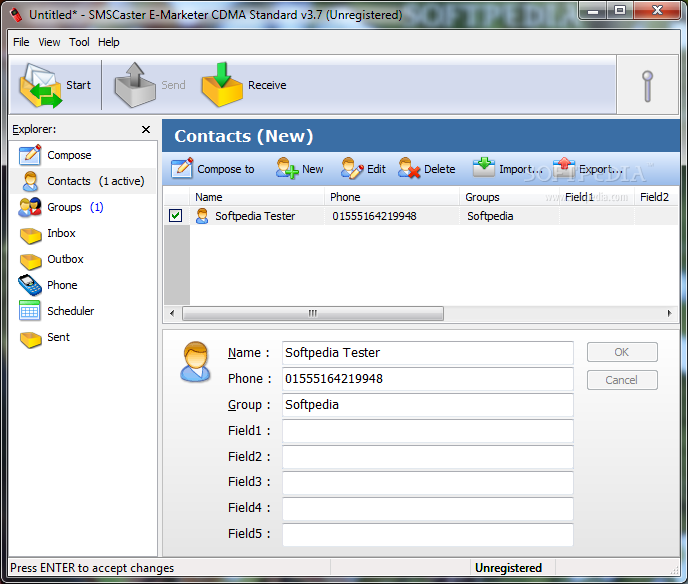Select Contacts in the Explorer panel
Screen dimensions: 688x584
point(83,181)
